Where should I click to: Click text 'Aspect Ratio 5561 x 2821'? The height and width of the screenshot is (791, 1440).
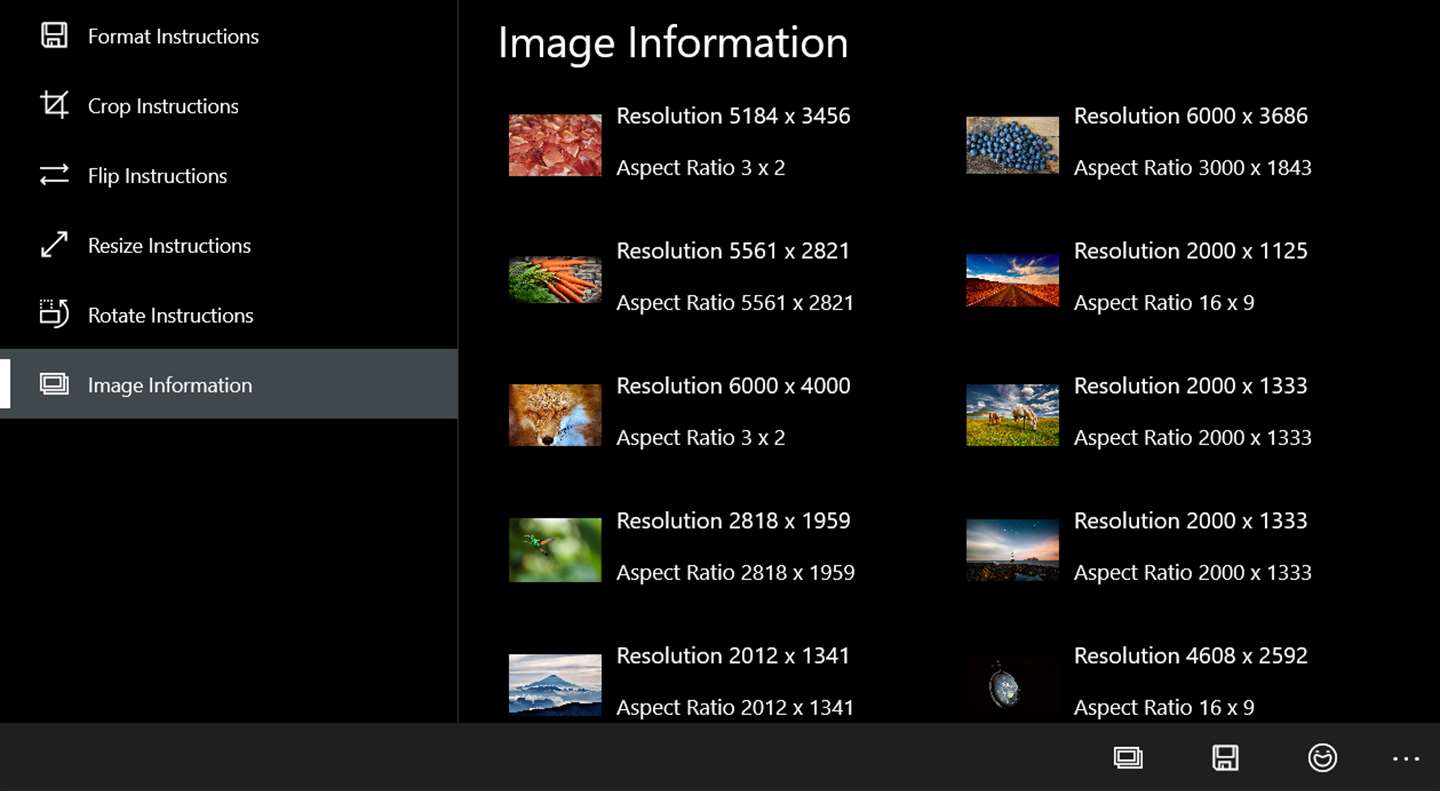point(735,303)
